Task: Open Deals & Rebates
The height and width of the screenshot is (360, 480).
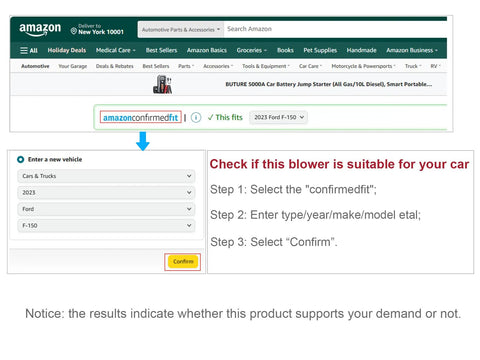Action: pyautogui.click(x=115, y=66)
